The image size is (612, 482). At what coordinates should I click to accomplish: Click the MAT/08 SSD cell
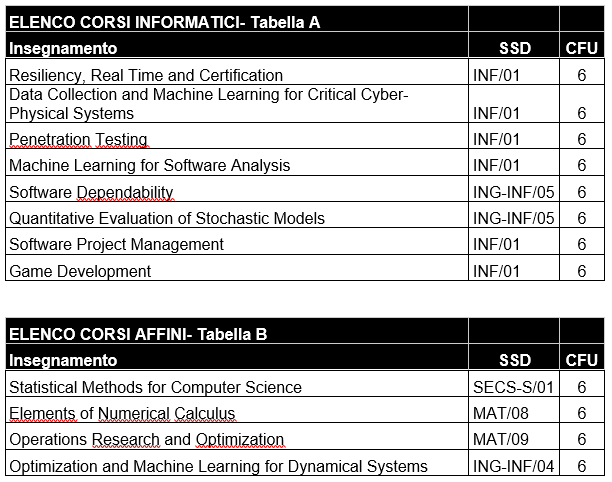click(514, 410)
